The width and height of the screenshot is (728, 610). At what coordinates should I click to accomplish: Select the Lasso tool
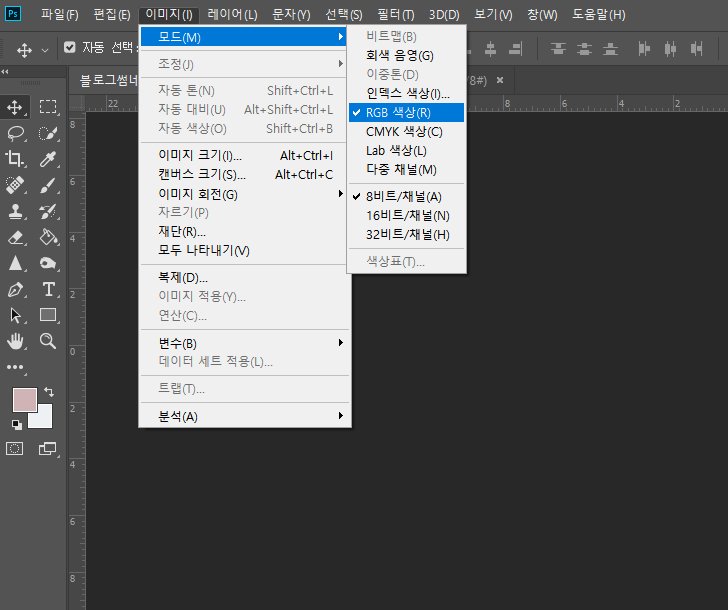(x=16, y=133)
